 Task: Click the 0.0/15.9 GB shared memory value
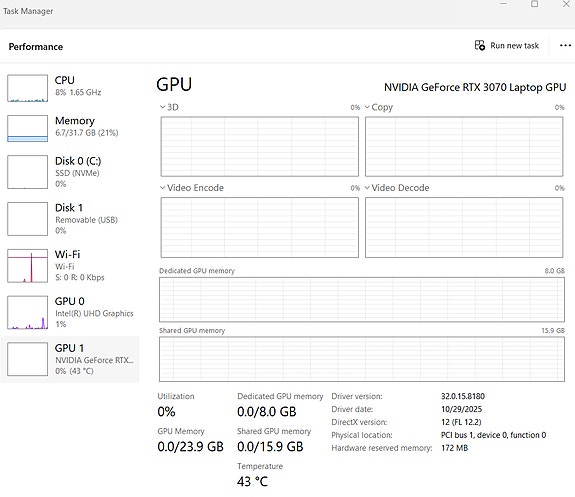[270, 446]
